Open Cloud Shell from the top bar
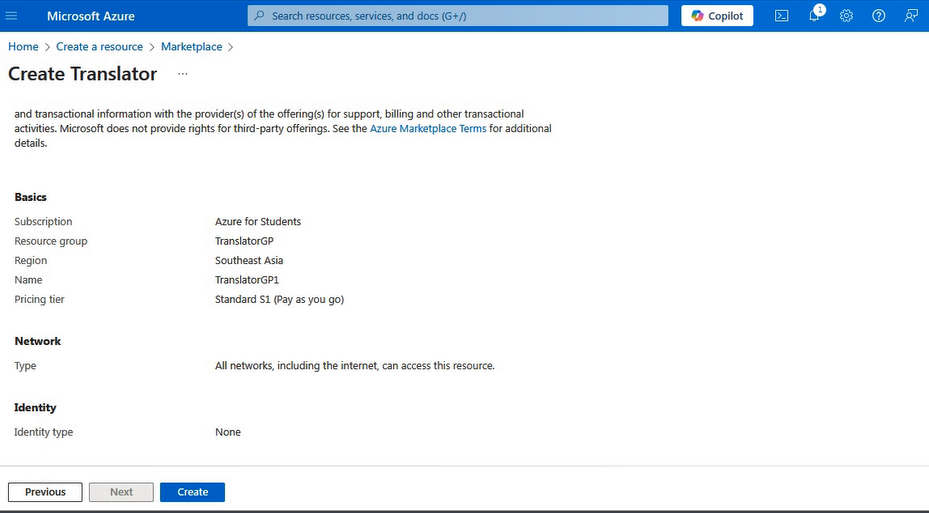The height and width of the screenshot is (513, 929). 781,16
